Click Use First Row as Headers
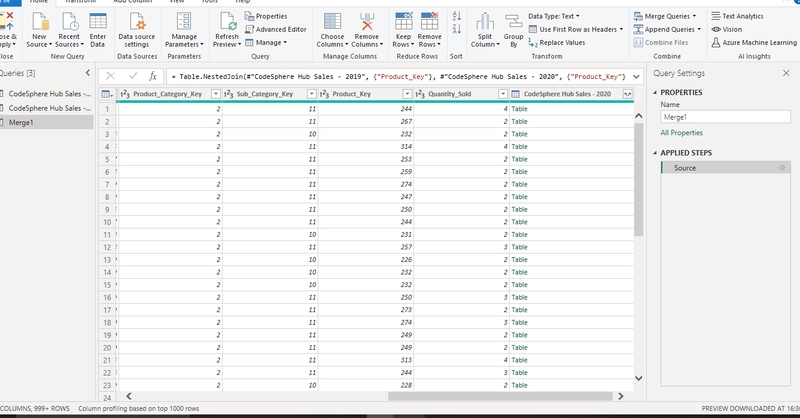800x418 pixels. 576,30
